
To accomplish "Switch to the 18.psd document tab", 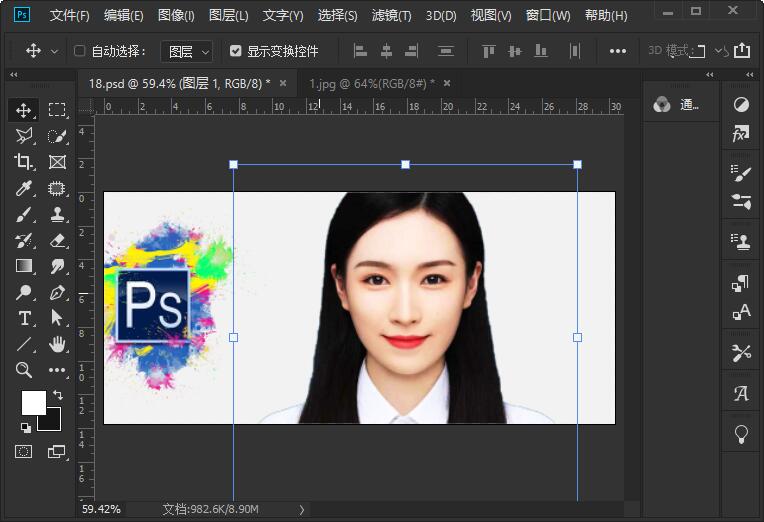I will (179, 84).
